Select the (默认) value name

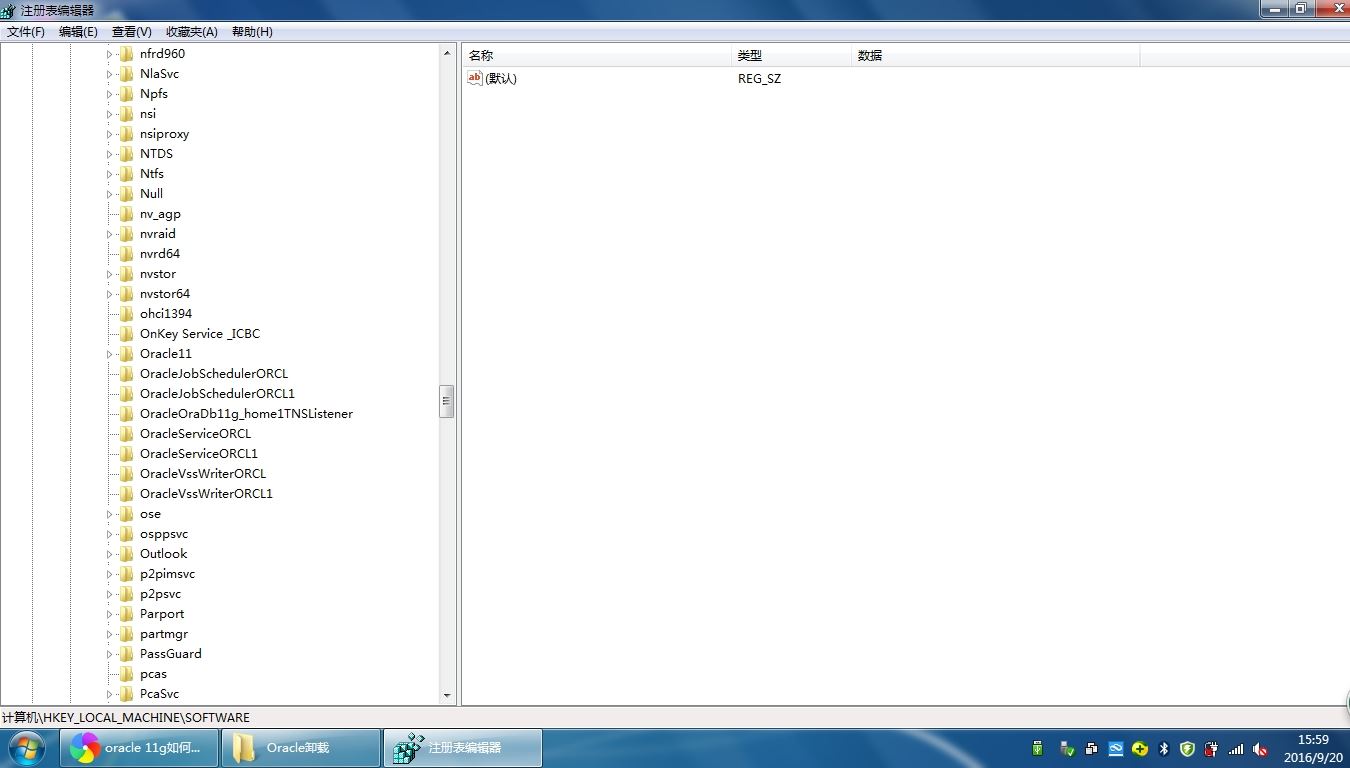(x=501, y=79)
